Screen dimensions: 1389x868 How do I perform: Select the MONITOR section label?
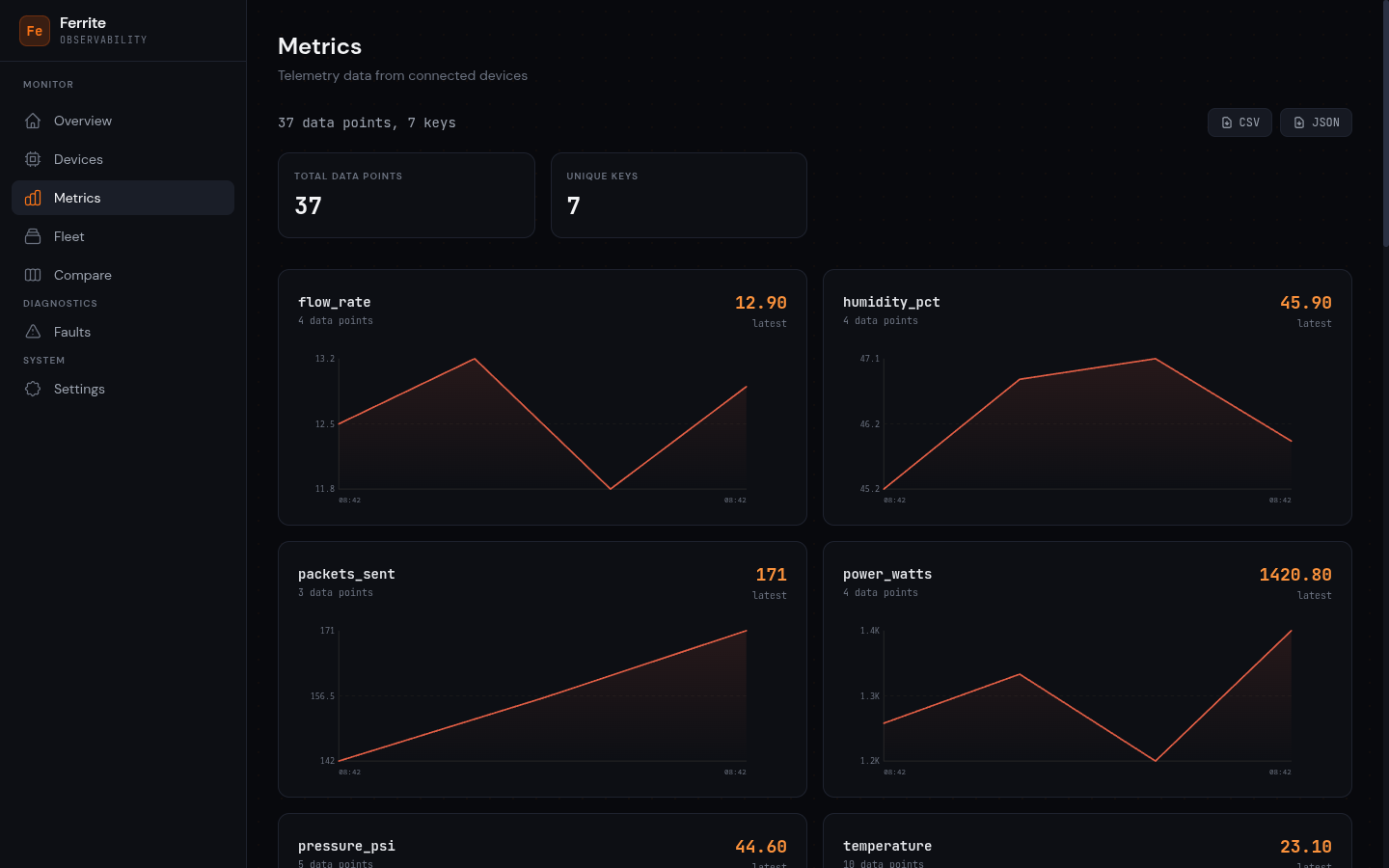(48, 85)
